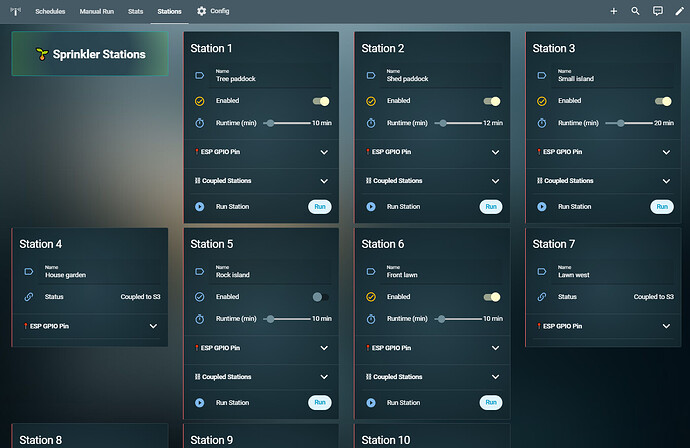Click the enabled check icon in Station 5
The height and width of the screenshot is (448, 690).
(x=200, y=297)
